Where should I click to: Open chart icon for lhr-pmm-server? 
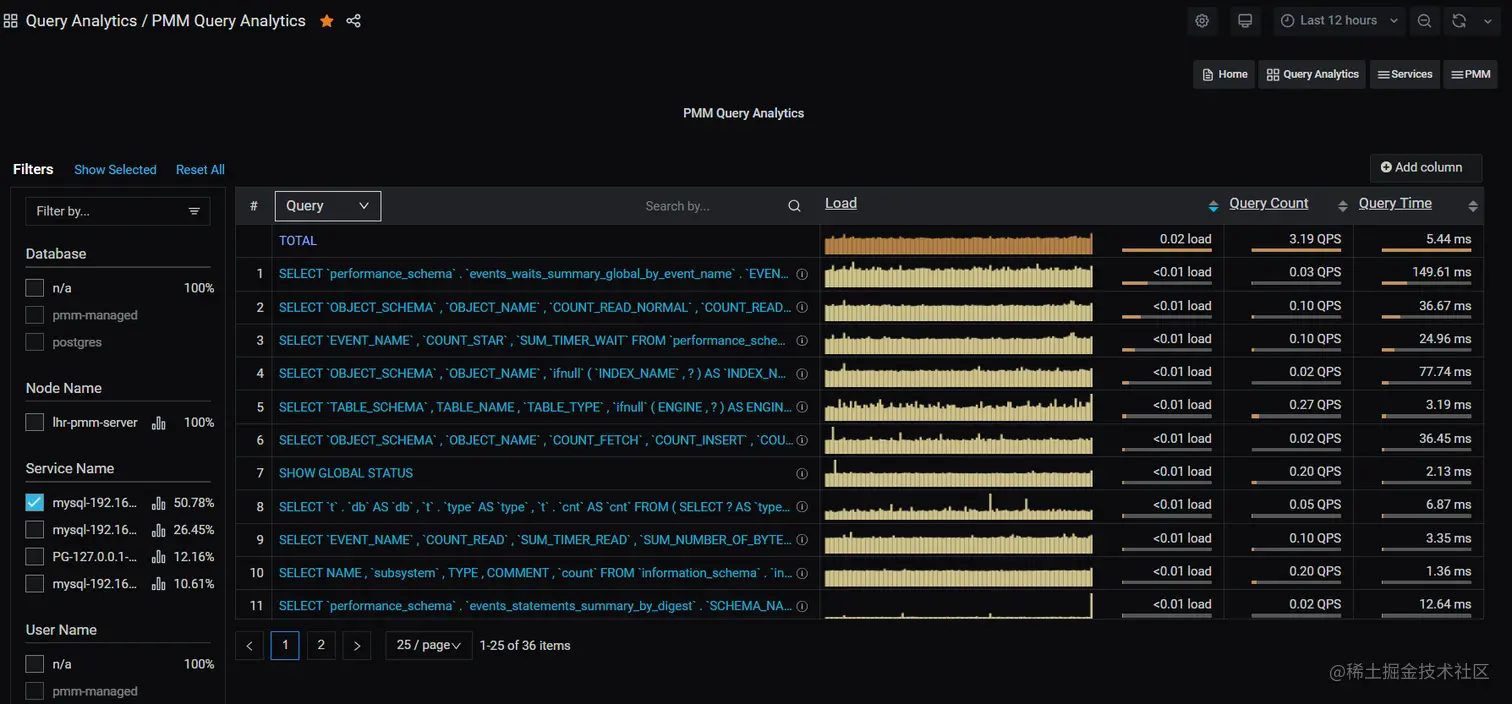[159, 423]
